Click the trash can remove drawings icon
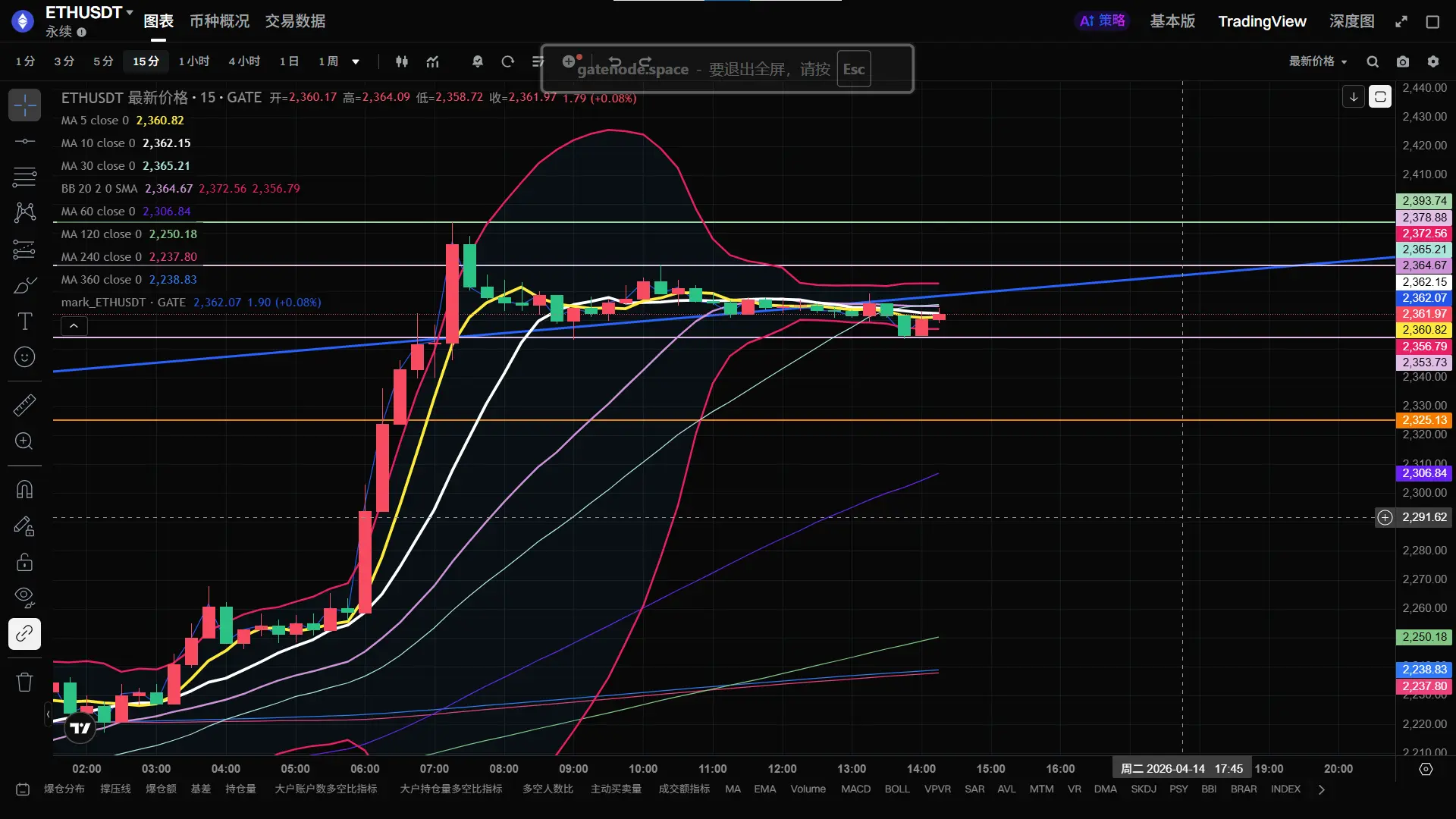This screenshot has height=819, width=1456. 24,682
